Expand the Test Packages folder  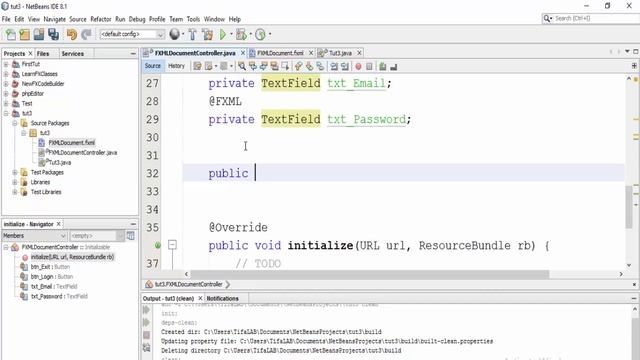(15, 172)
